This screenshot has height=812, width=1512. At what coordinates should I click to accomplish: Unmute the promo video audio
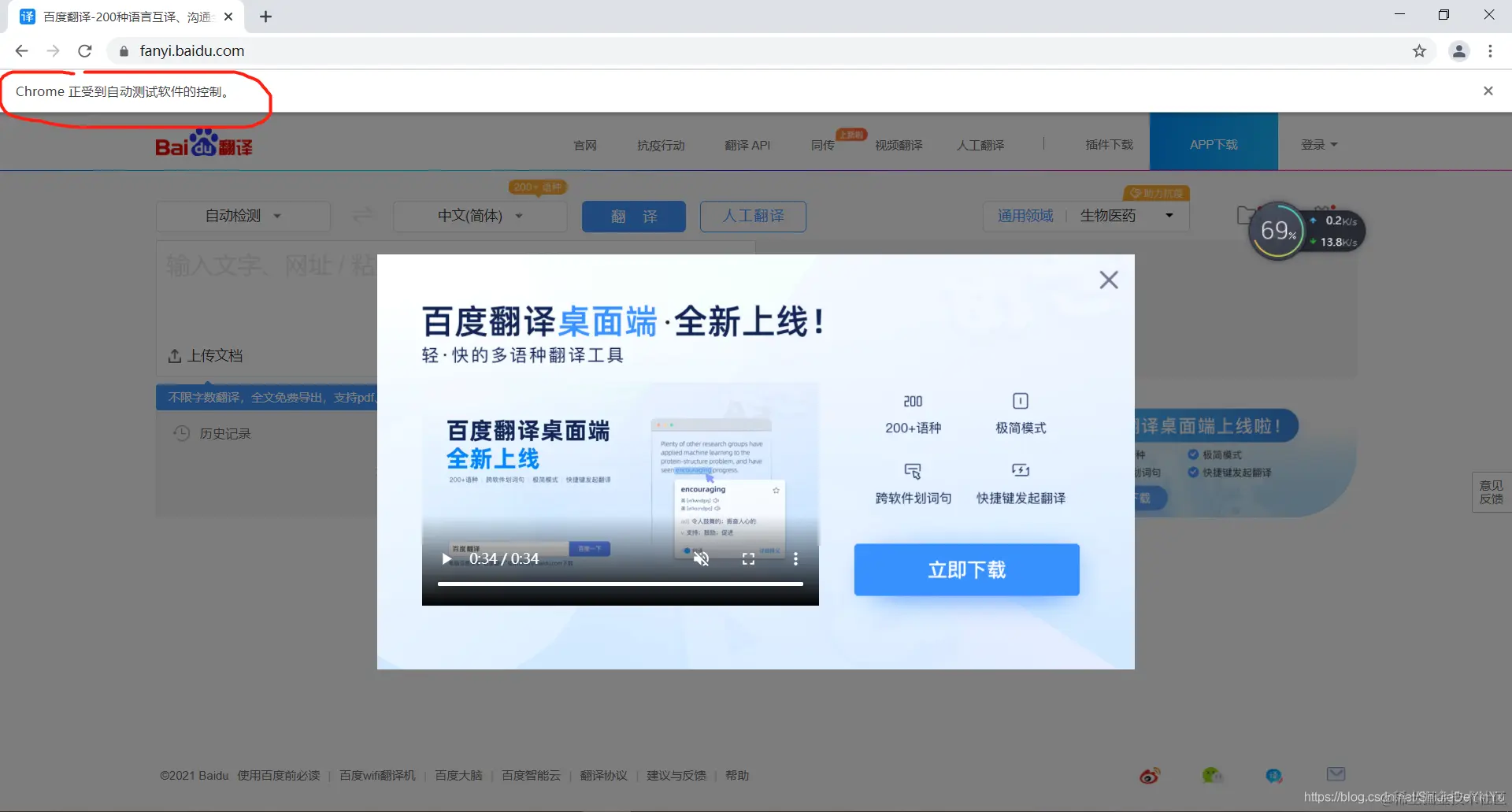[702, 558]
